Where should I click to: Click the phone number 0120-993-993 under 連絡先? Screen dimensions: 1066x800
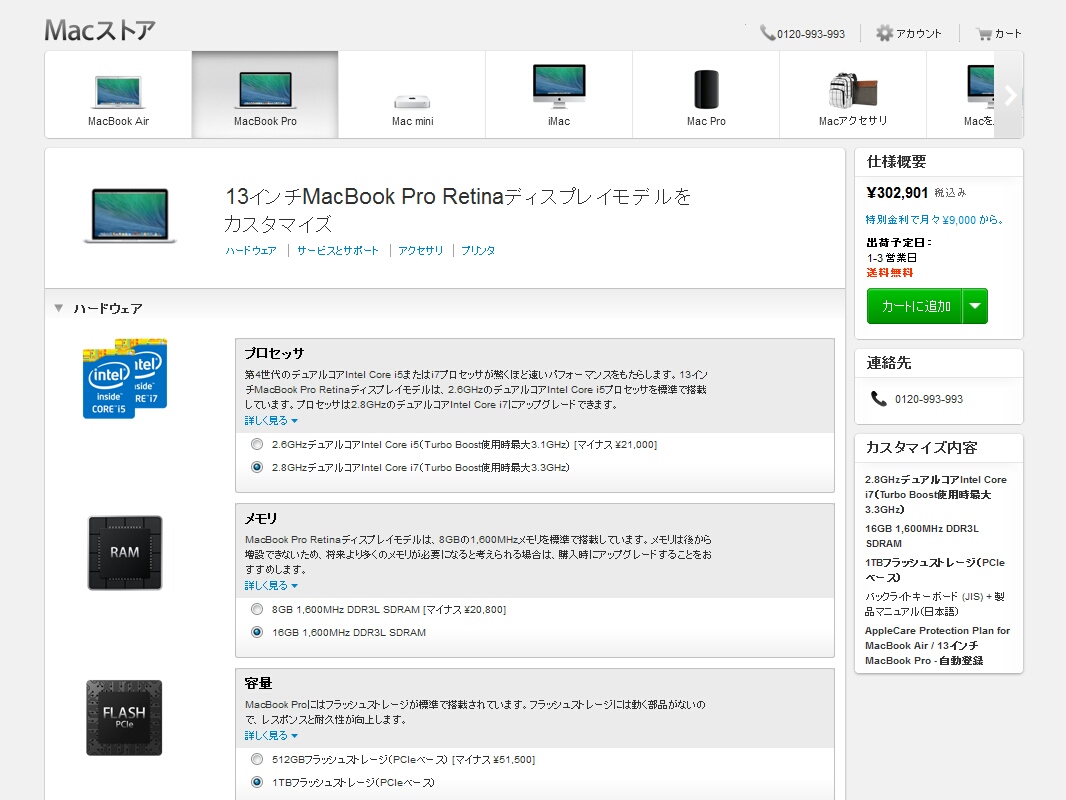pos(929,399)
